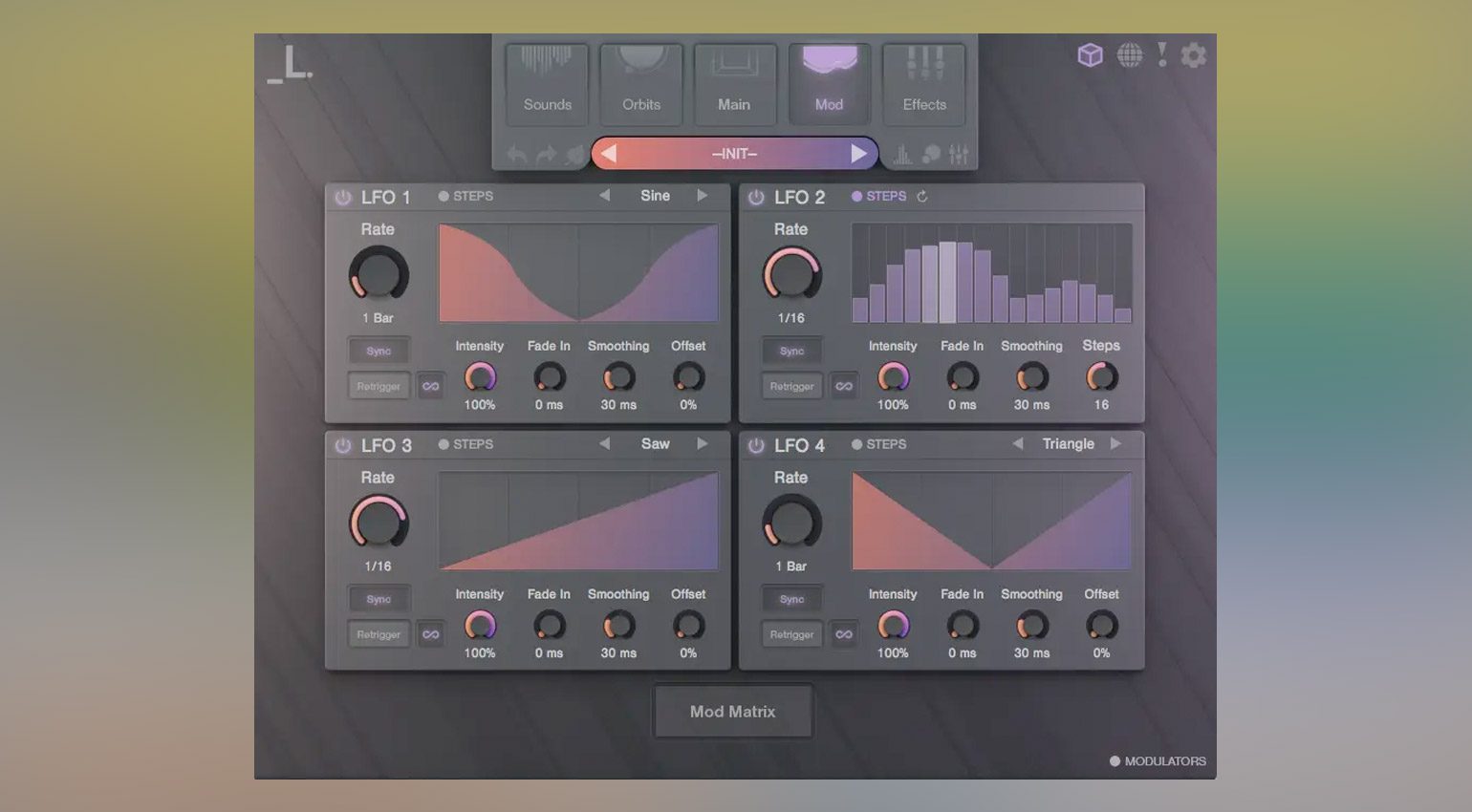Toggle LFO 3 power icon
This screenshot has height=812, width=1472.
coord(342,445)
